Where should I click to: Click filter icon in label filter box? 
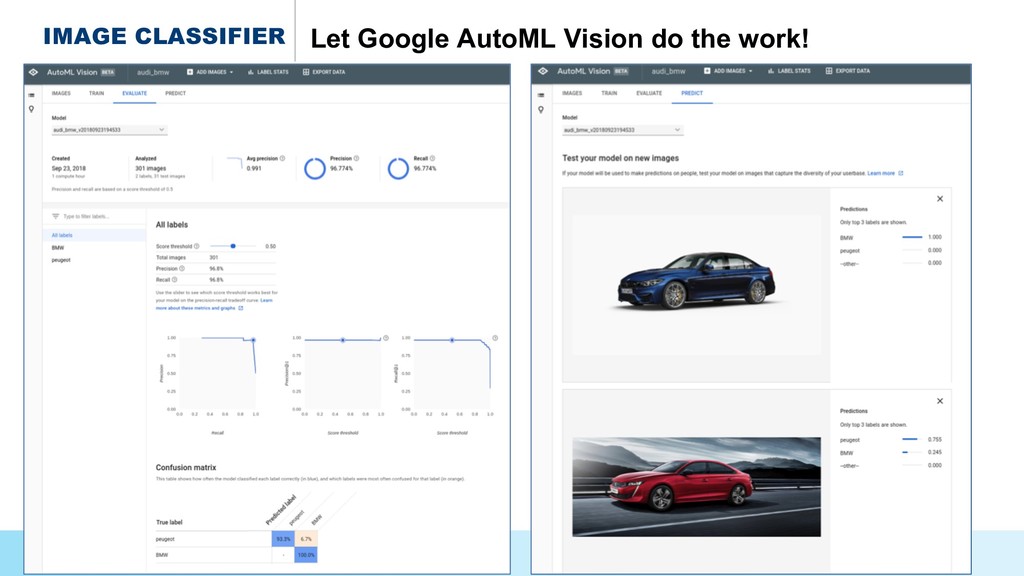(x=56, y=216)
